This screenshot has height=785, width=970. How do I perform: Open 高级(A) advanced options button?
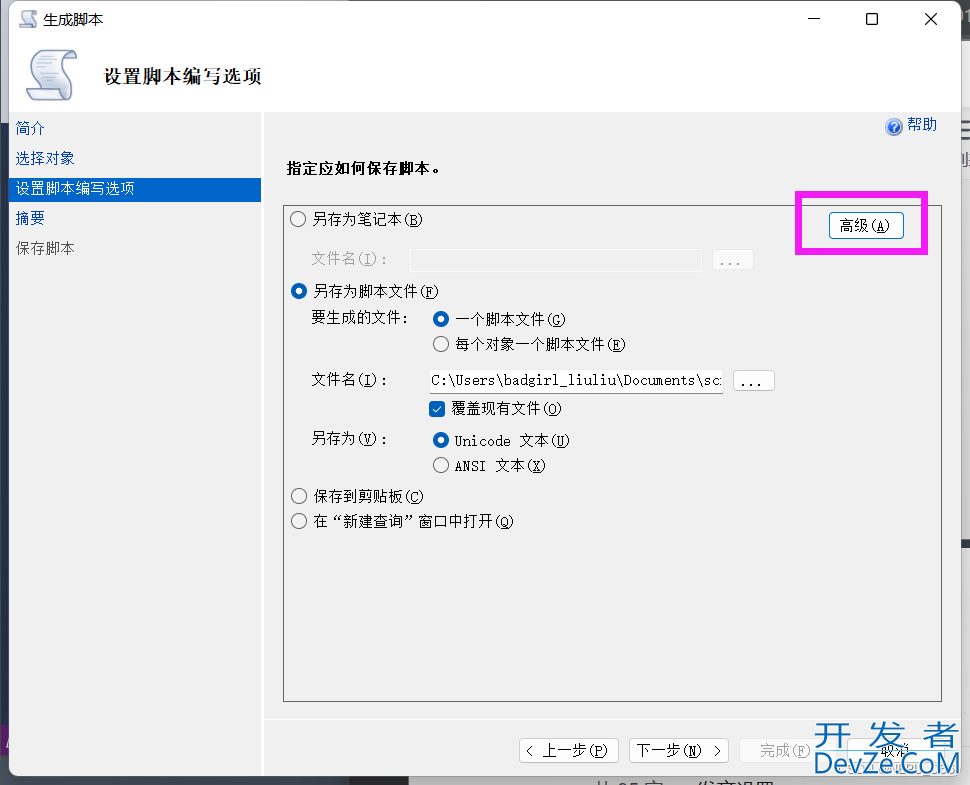866,226
